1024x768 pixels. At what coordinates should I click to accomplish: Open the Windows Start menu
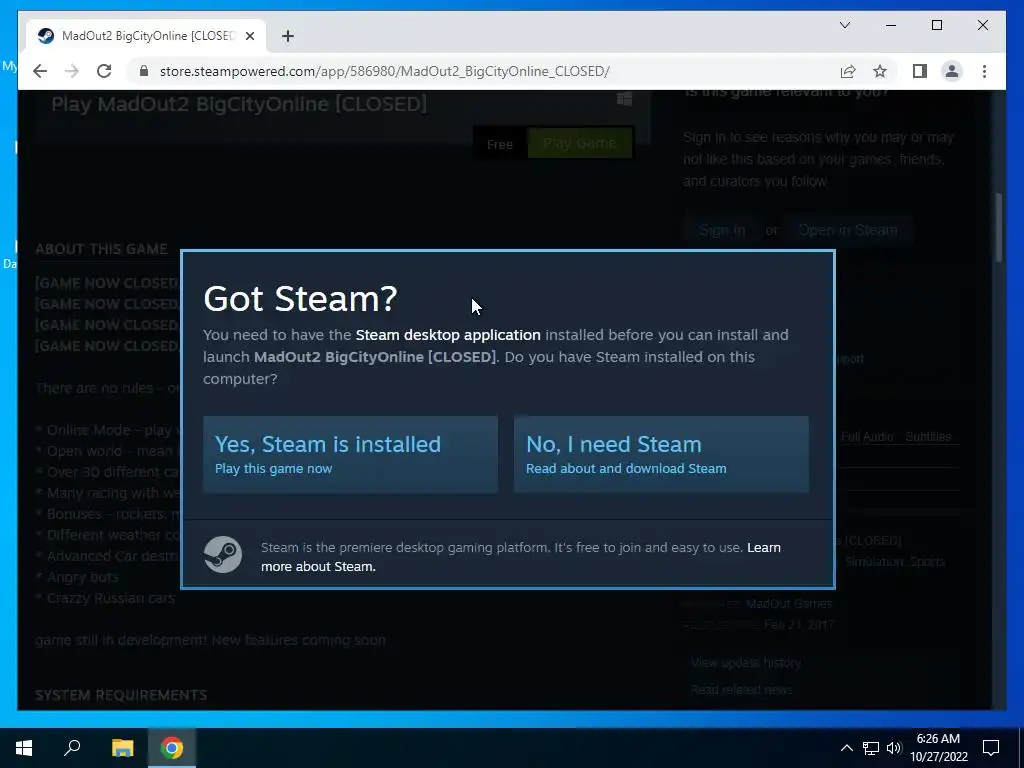(24, 748)
